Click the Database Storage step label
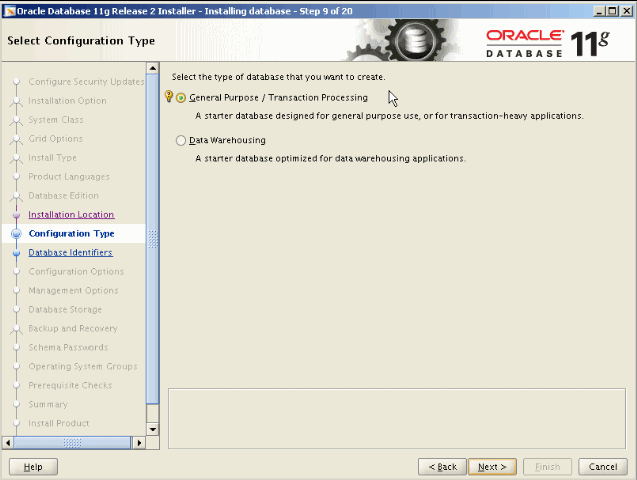 tap(65, 309)
